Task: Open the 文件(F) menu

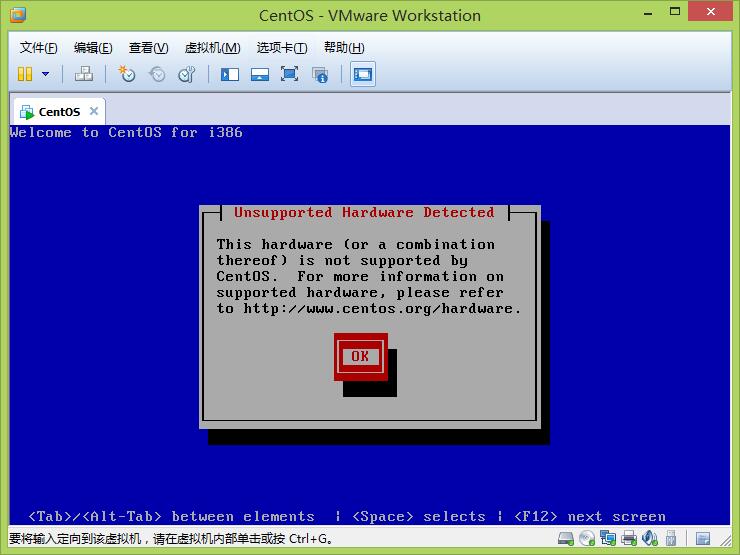Action: coord(38,47)
